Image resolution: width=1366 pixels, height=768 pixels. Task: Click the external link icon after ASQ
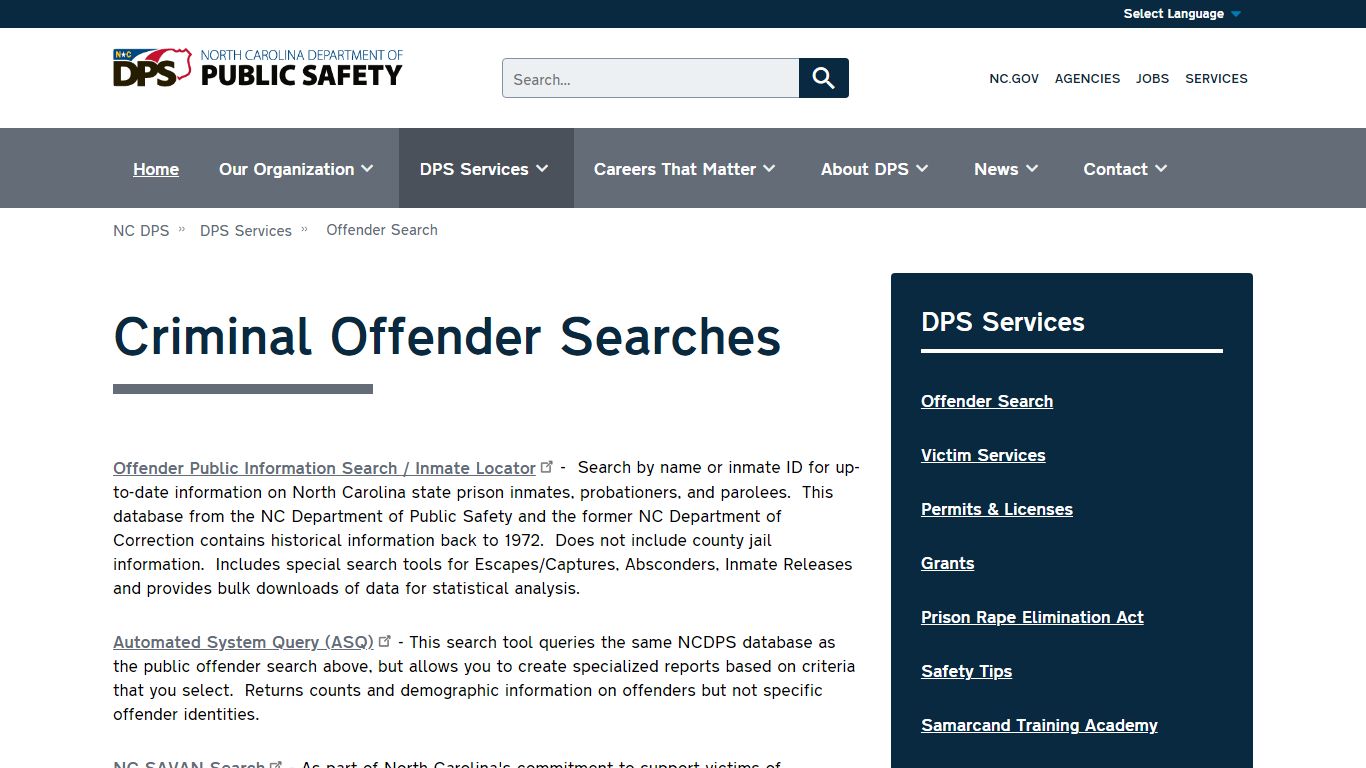click(x=385, y=641)
